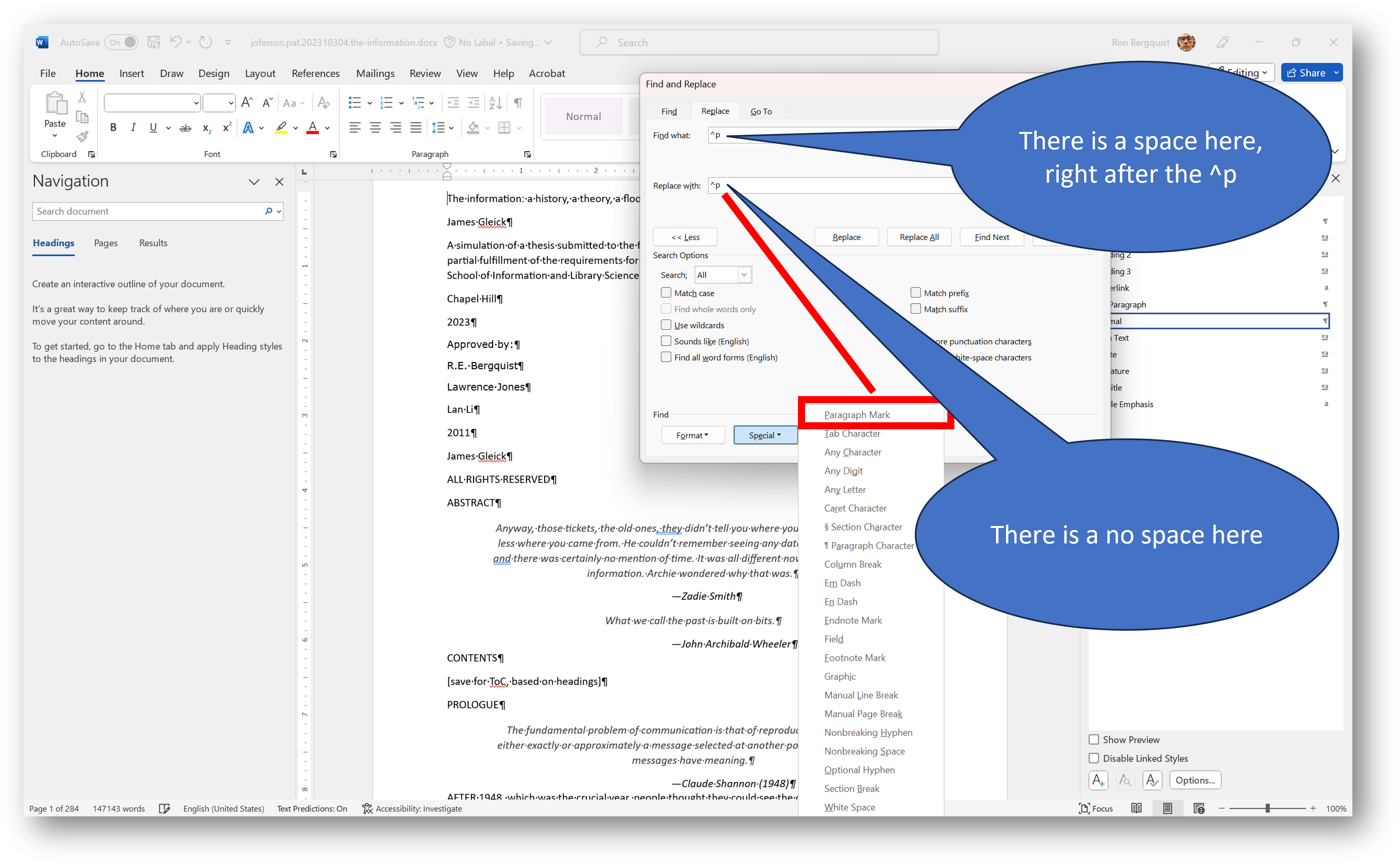
Task: Enable Show Preview checkbox
Action: click(1094, 739)
